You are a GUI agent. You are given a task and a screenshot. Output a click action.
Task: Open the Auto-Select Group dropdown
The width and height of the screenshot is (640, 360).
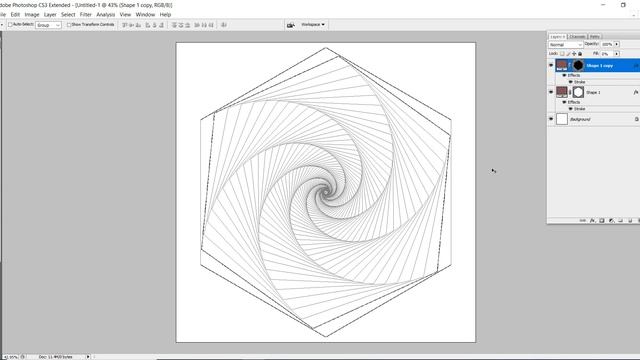[x=49, y=25]
